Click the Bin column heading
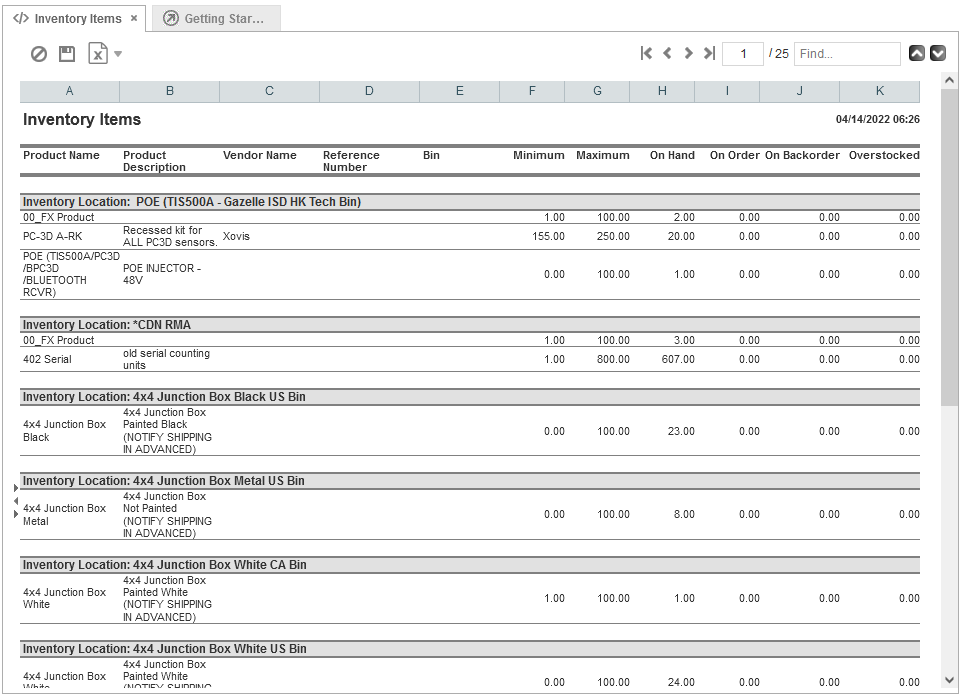This screenshot has width=961, height=697. pos(431,155)
